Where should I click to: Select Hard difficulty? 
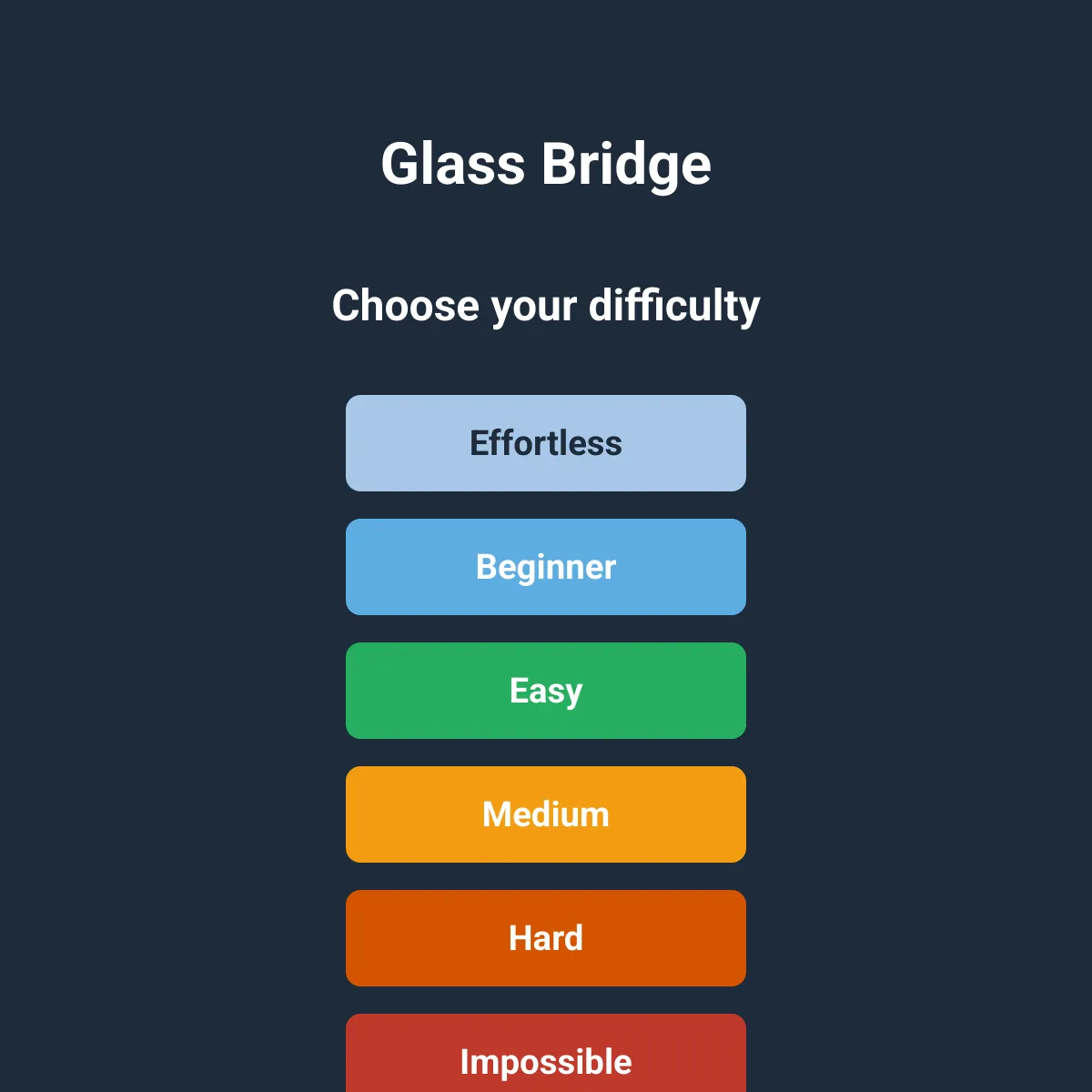[x=546, y=938]
